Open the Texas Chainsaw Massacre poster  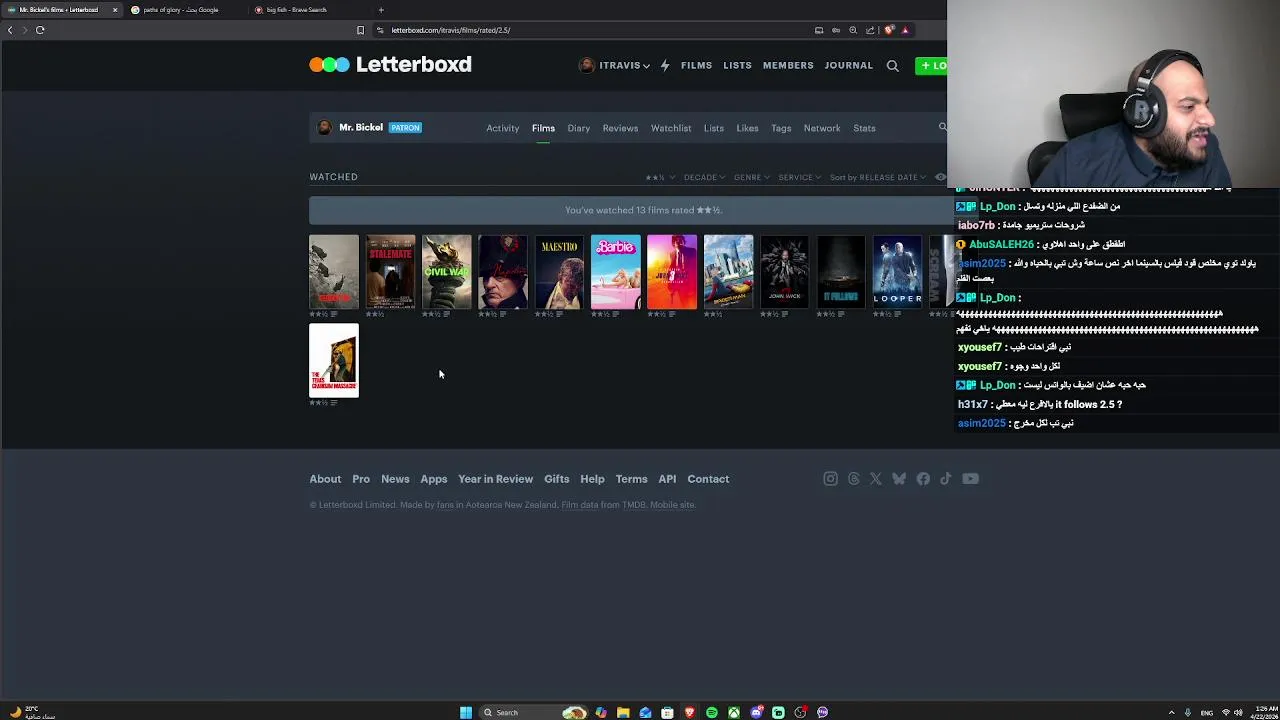tap(334, 360)
